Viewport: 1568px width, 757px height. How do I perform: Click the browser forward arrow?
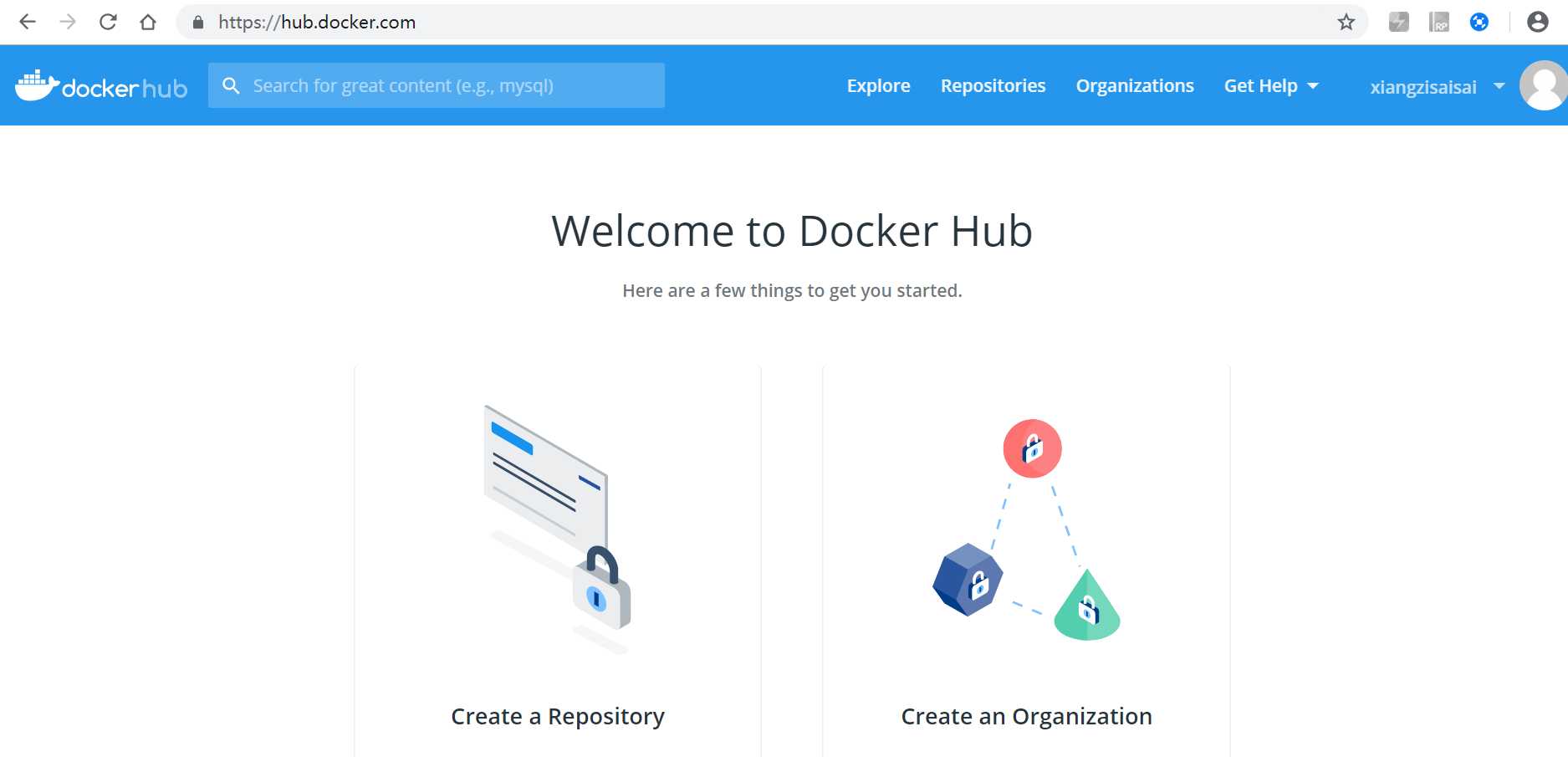[68, 22]
